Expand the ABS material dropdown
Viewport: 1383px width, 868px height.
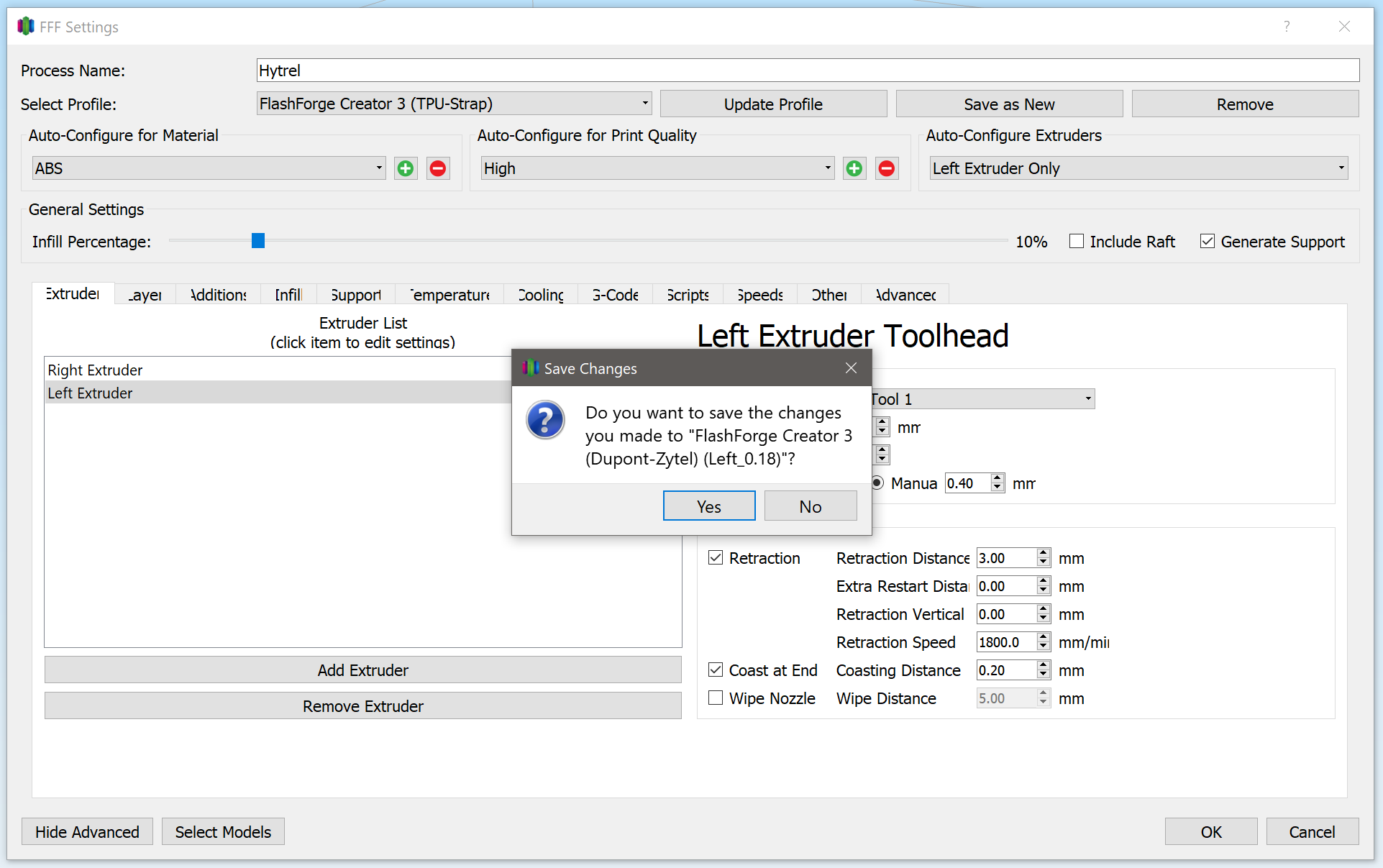coord(209,168)
